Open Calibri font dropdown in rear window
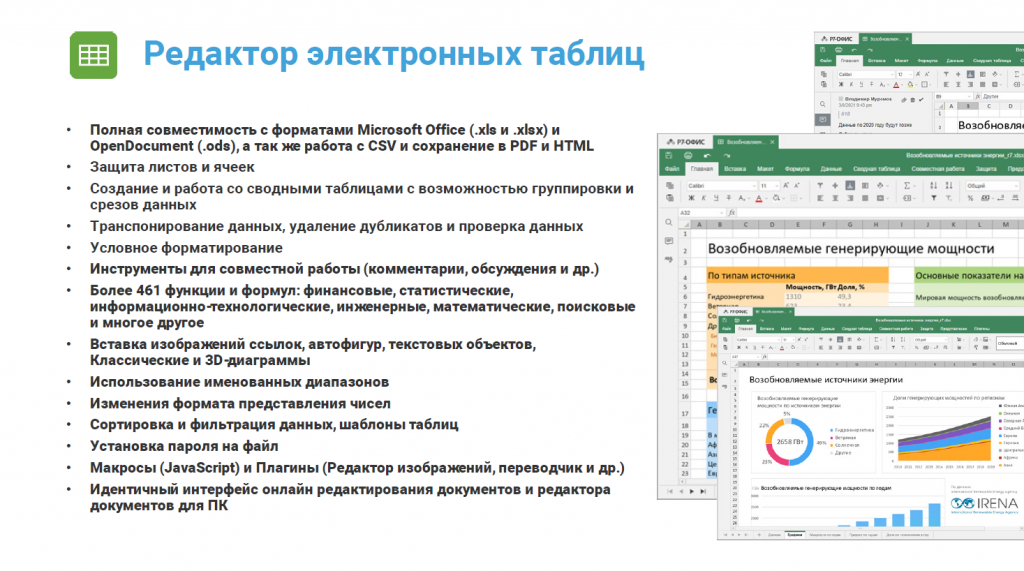Screen dimensions: 1024x571 [x=891, y=74]
